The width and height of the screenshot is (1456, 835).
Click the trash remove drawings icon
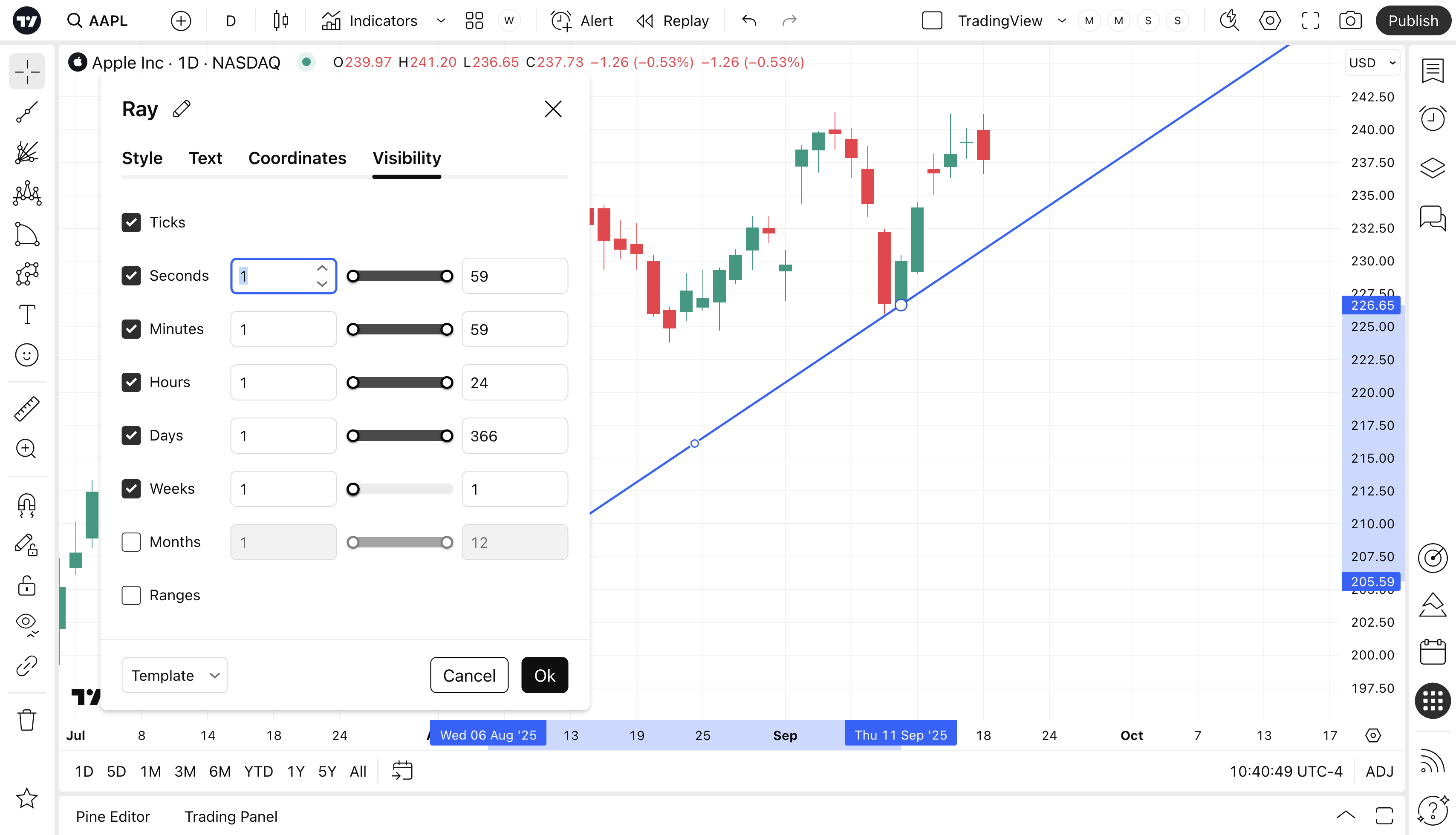pos(27,720)
